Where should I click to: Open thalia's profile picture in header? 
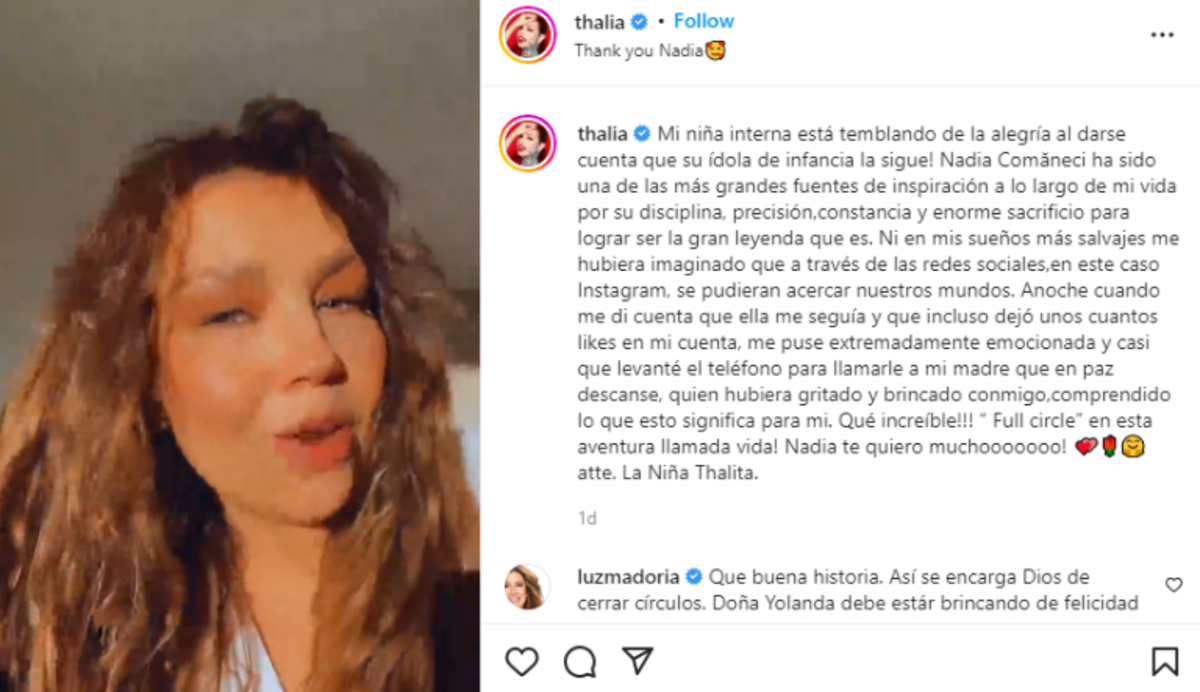coord(528,34)
